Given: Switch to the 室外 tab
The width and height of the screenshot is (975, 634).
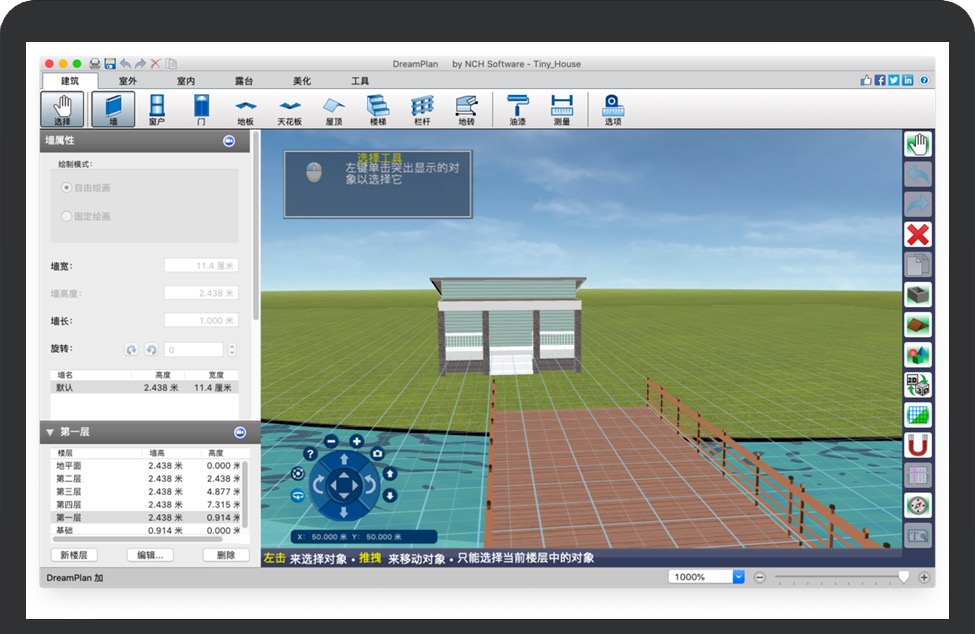Looking at the screenshot, I should pyautogui.click(x=128, y=81).
